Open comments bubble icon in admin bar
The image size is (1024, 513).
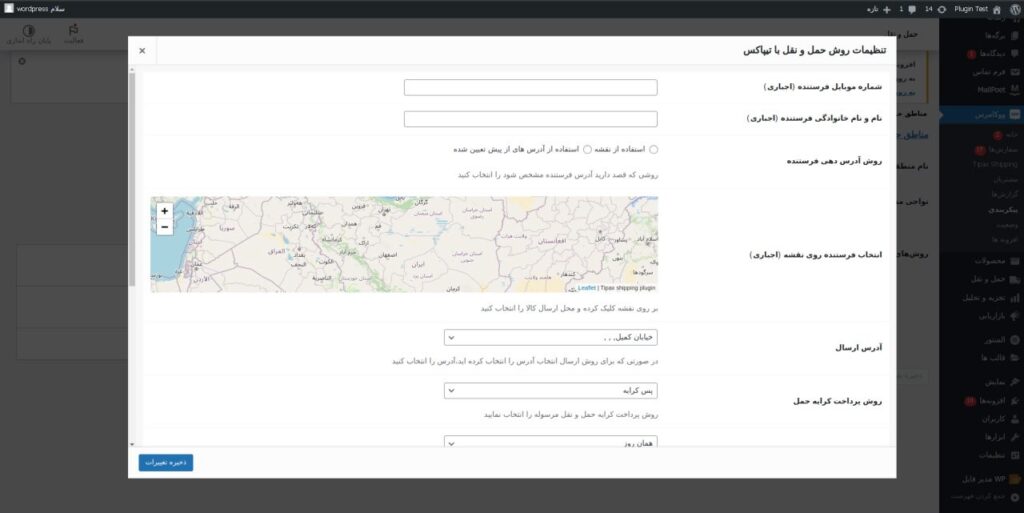point(912,9)
